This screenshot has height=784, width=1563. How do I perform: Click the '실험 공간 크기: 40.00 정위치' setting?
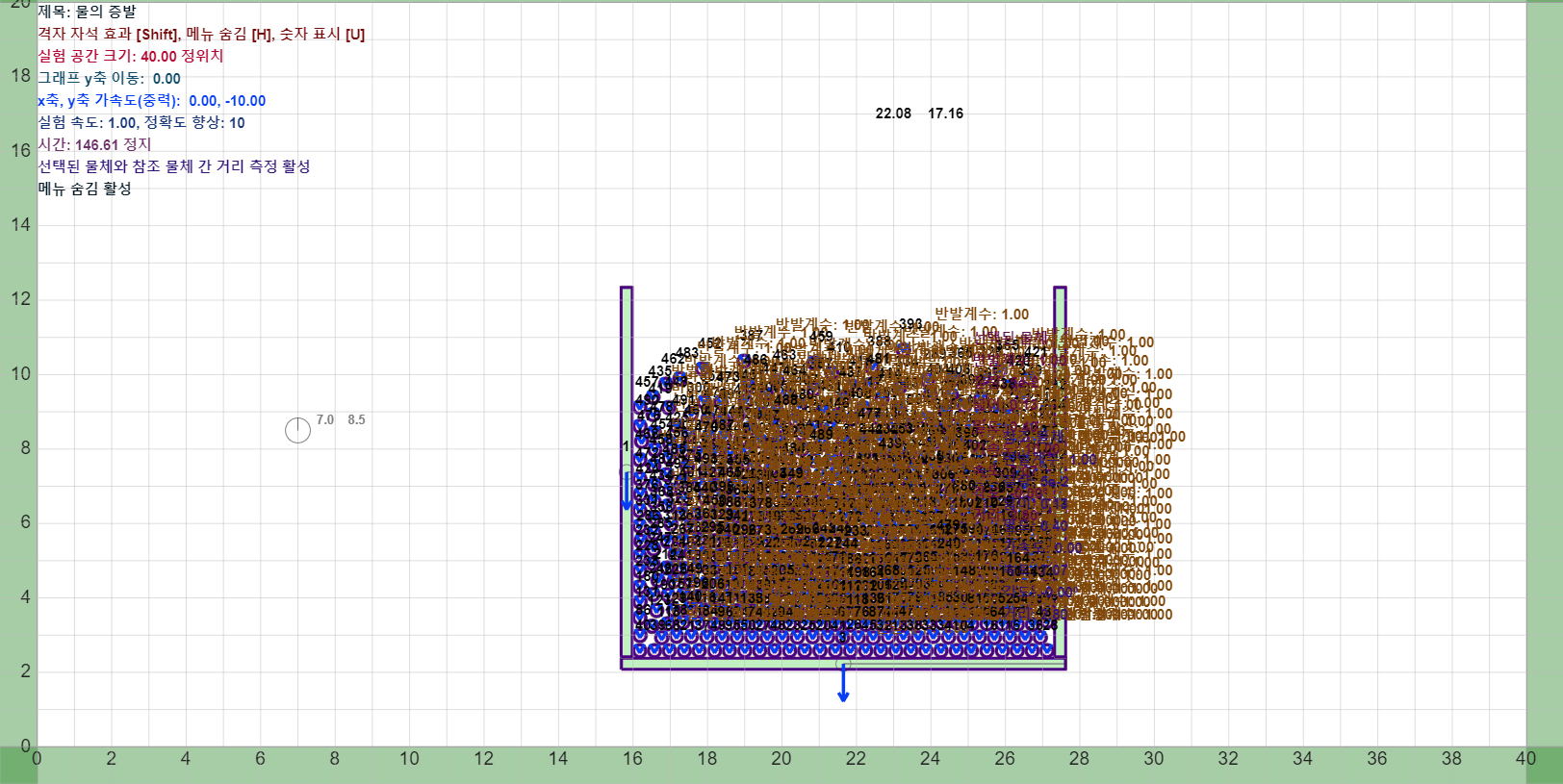131,56
